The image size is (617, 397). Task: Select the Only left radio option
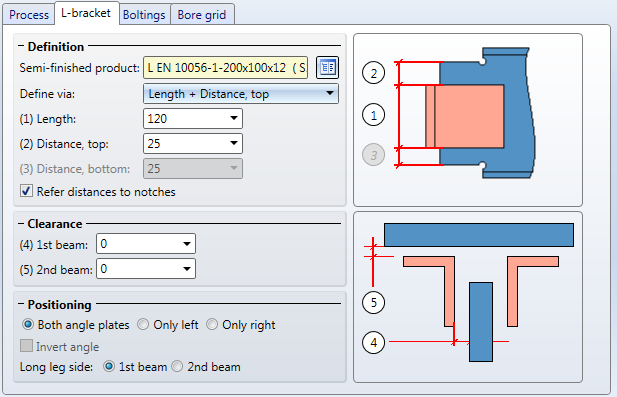click(143, 325)
